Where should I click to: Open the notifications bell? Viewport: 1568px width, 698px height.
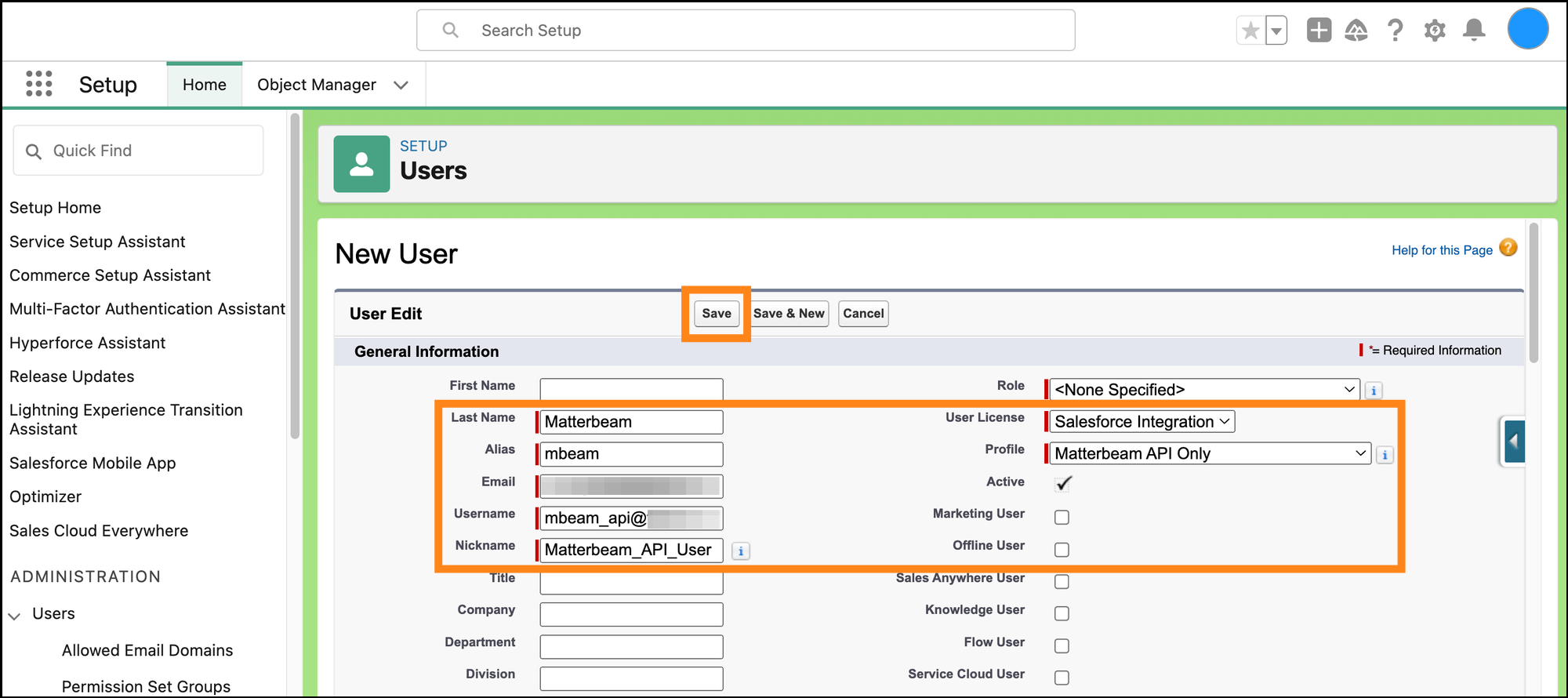click(x=1474, y=31)
